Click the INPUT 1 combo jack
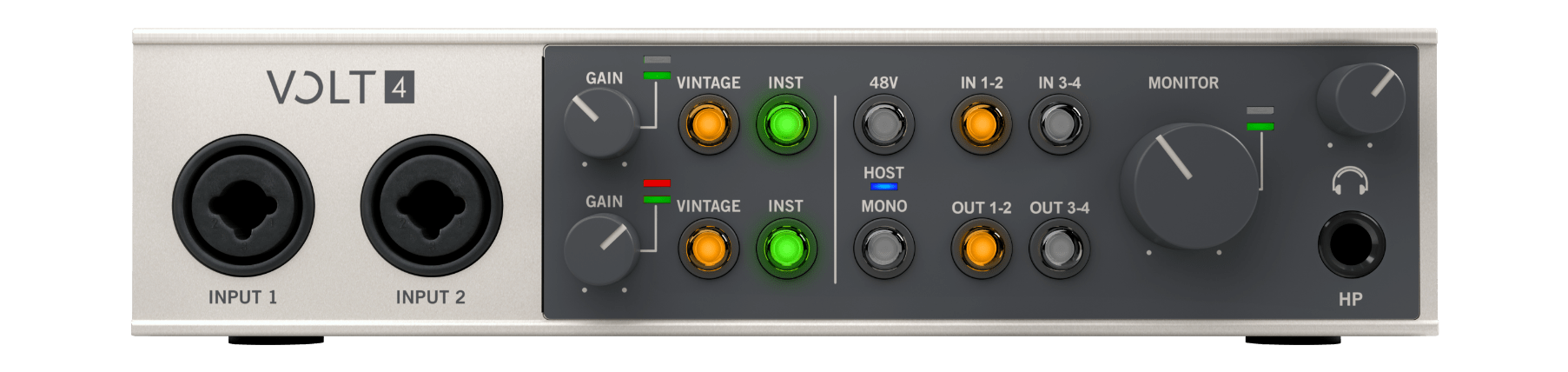 click(x=242, y=205)
